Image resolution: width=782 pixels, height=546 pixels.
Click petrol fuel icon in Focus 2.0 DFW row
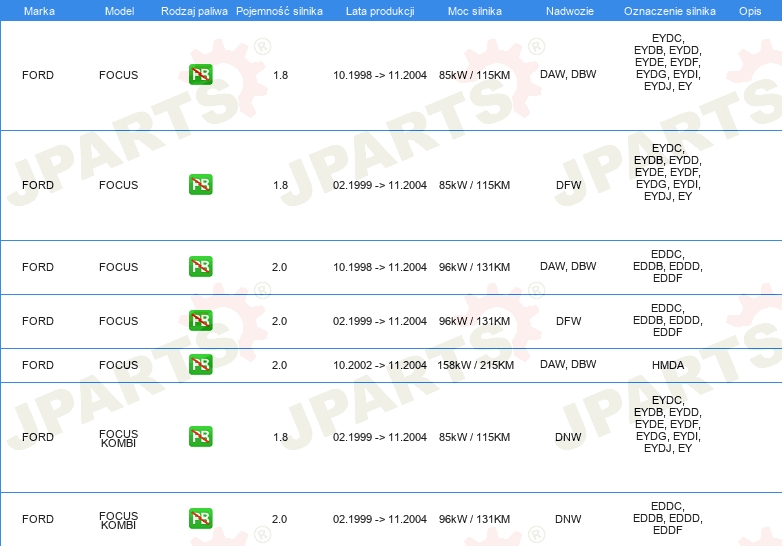click(x=200, y=320)
